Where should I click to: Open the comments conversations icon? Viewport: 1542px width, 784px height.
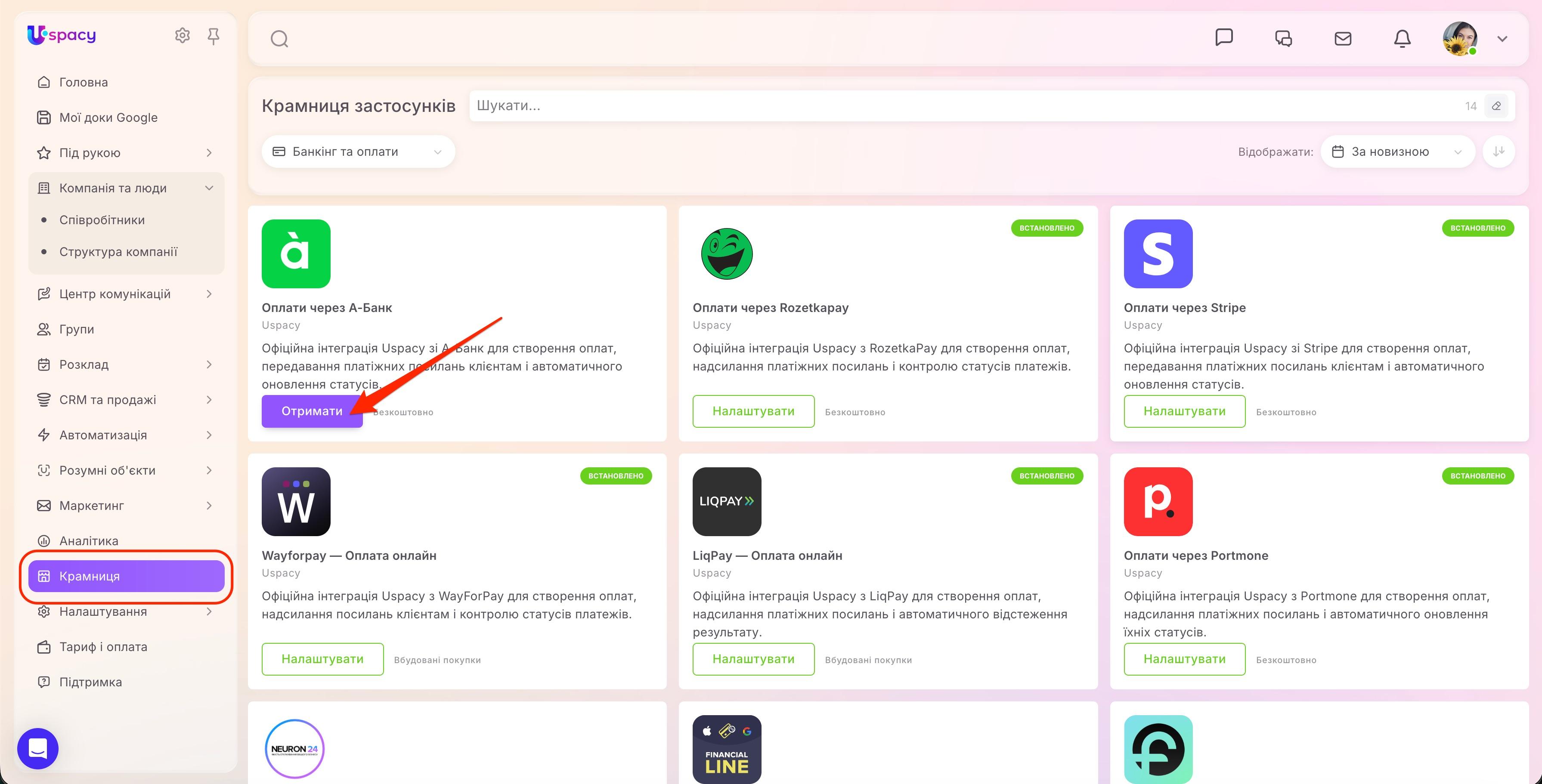(x=1283, y=39)
